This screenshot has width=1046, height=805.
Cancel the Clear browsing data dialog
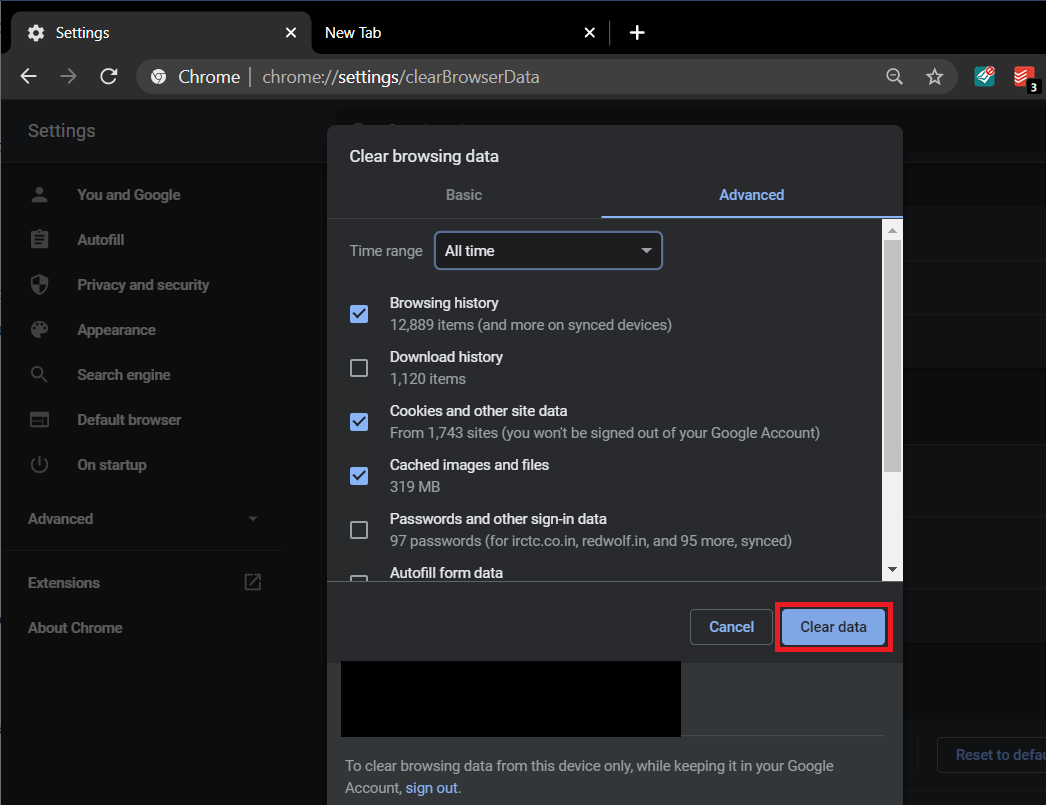[x=731, y=627]
